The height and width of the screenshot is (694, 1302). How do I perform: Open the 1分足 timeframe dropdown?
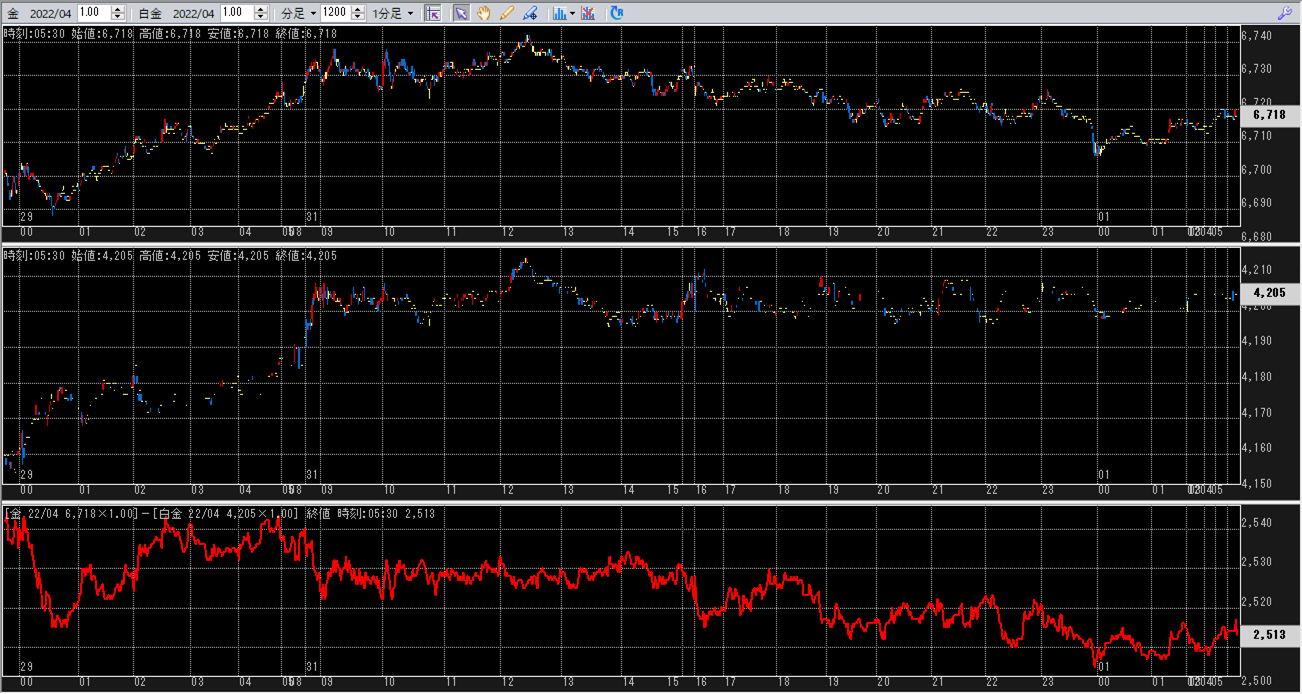(393, 13)
